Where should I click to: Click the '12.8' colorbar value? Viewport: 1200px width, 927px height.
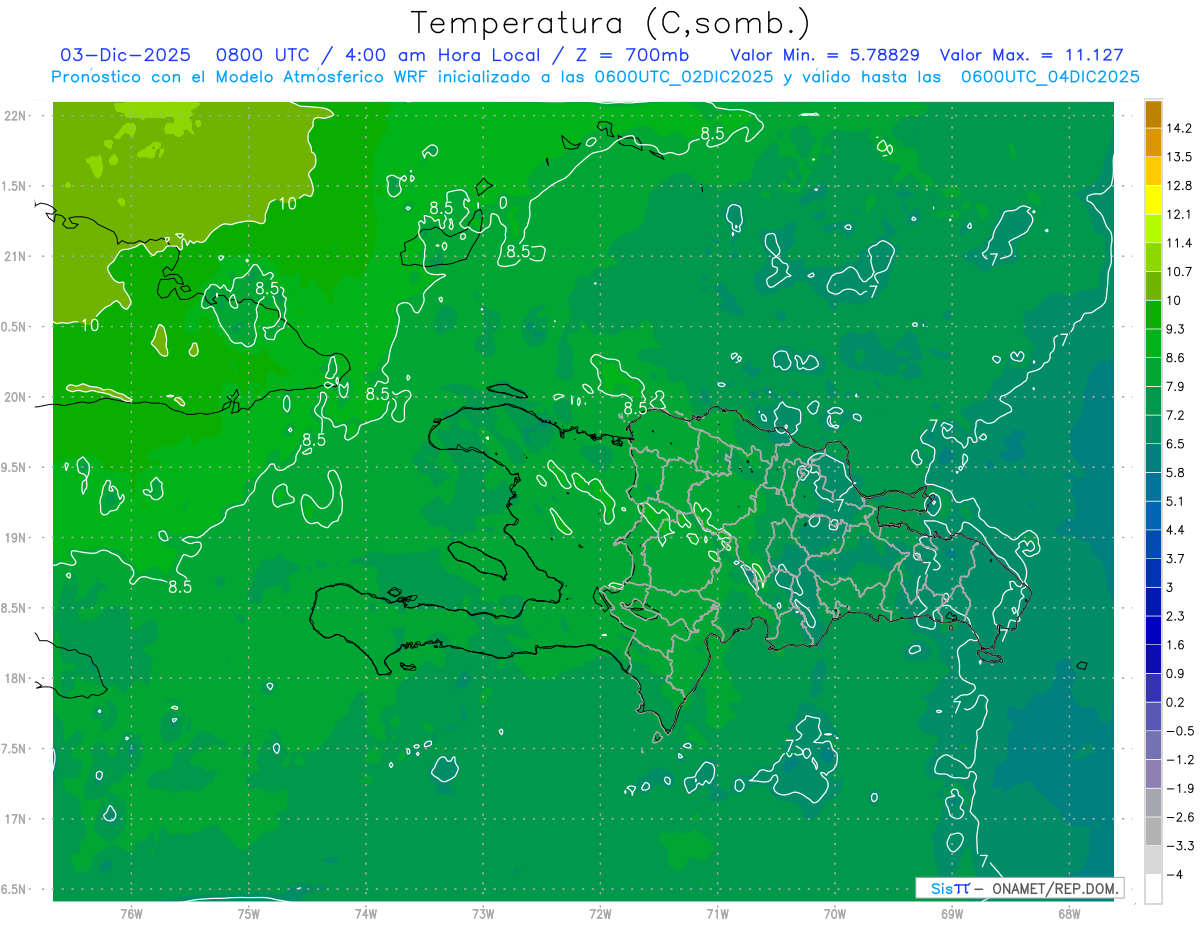(1180, 186)
